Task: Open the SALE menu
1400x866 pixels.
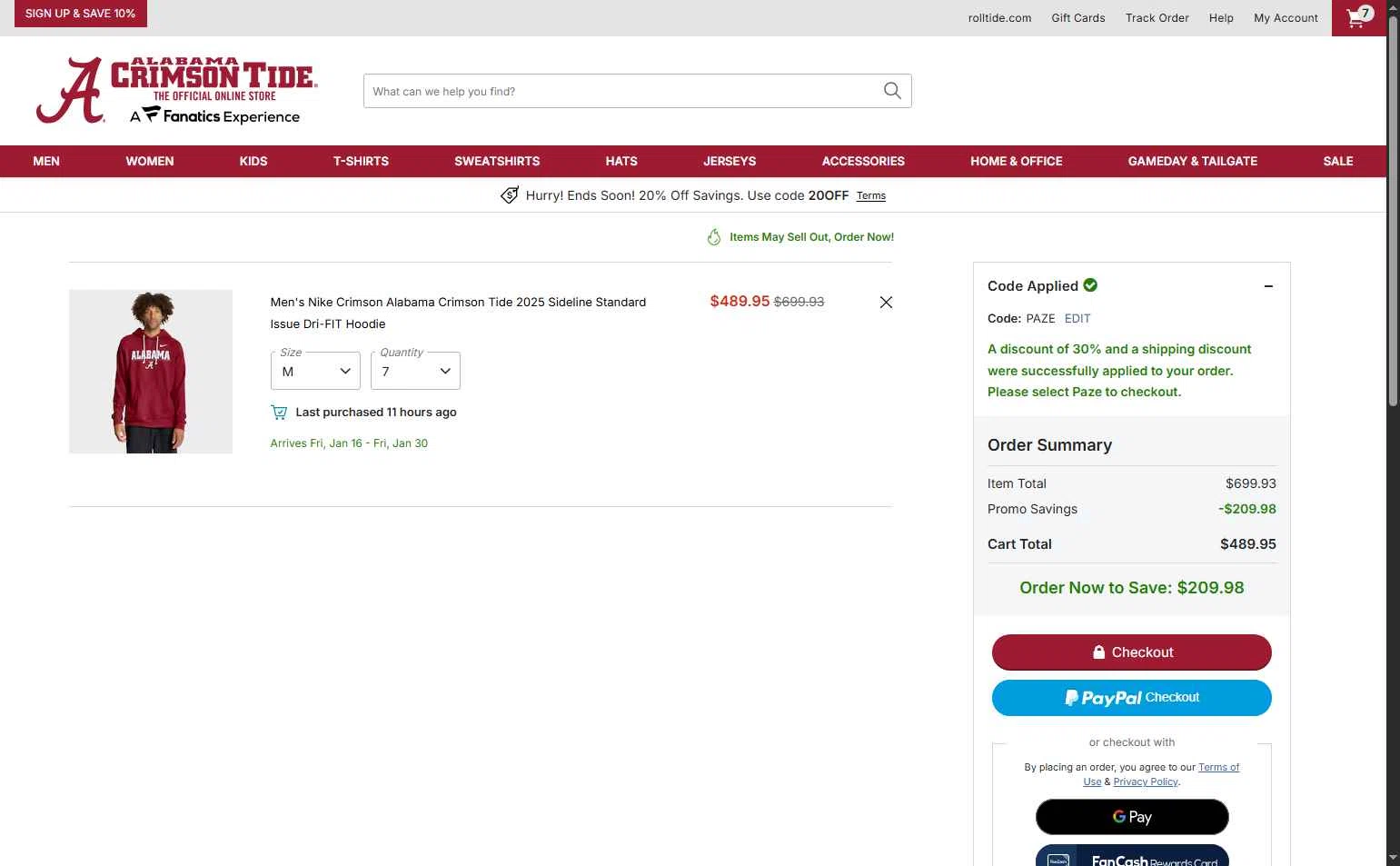Action: (1338, 161)
